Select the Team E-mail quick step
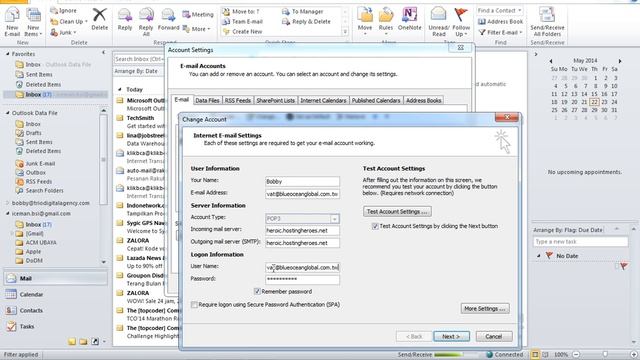This screenshot has width=640, height=360. click(243, 21)
